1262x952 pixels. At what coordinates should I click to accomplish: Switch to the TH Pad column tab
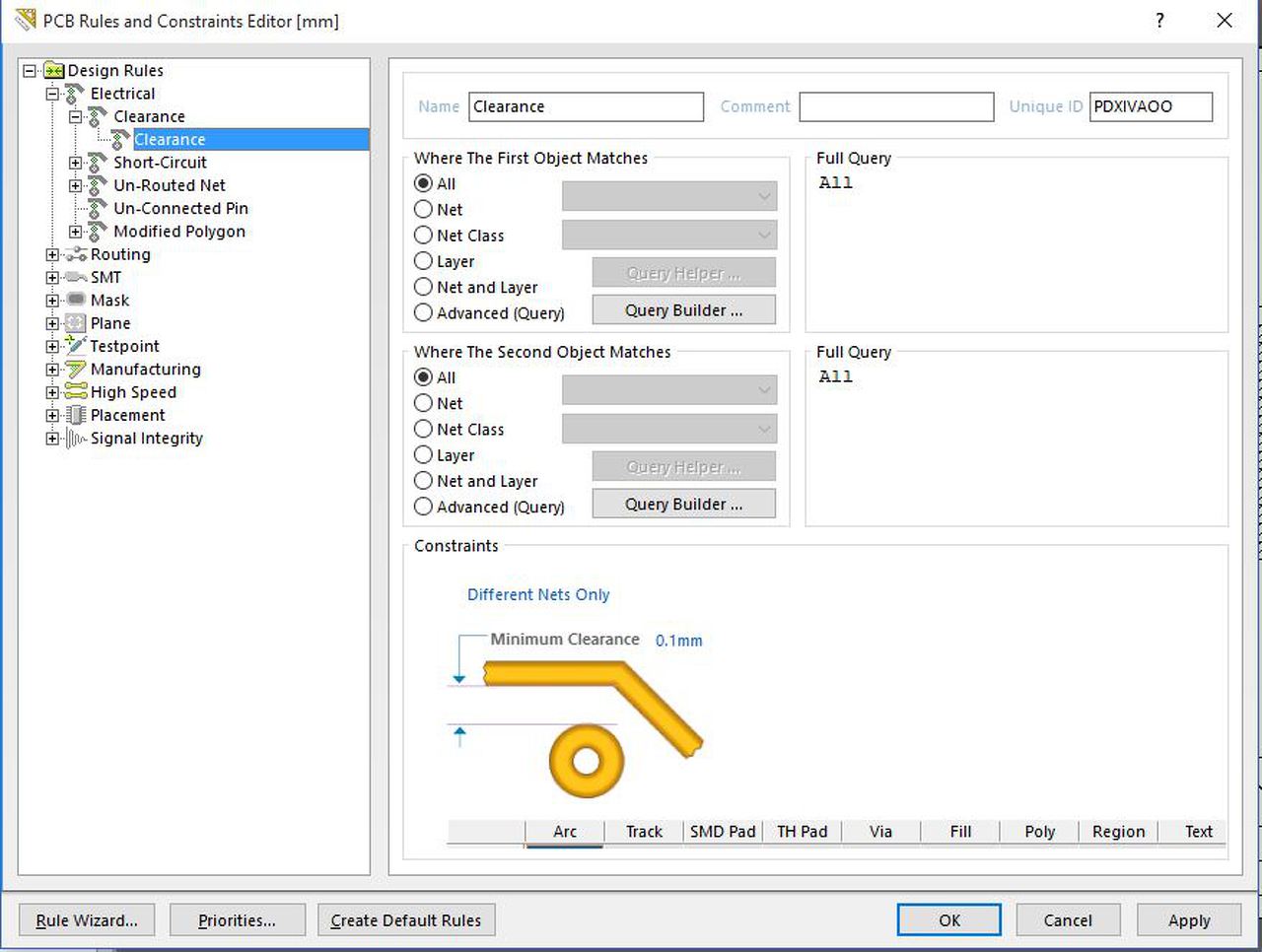click(x=802, y=832)
